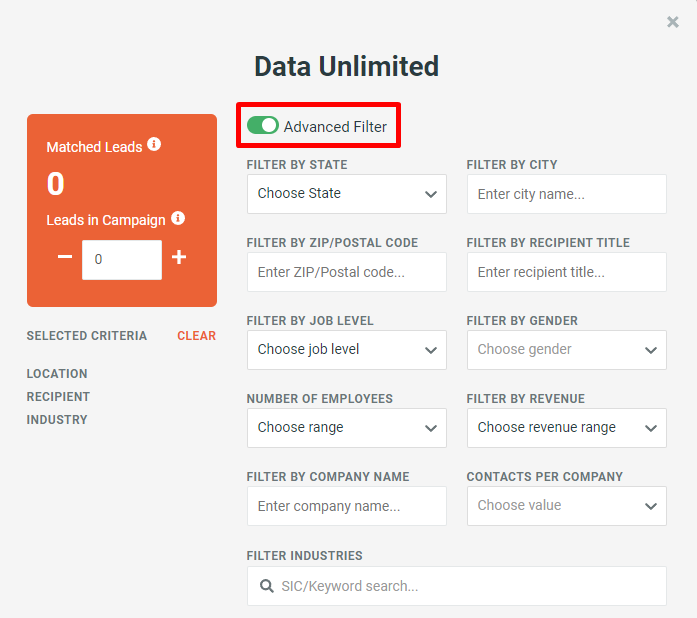The image size is (697, 618).
Task: Click the FILTER BY REVENUE label
Action: (525, 399)
